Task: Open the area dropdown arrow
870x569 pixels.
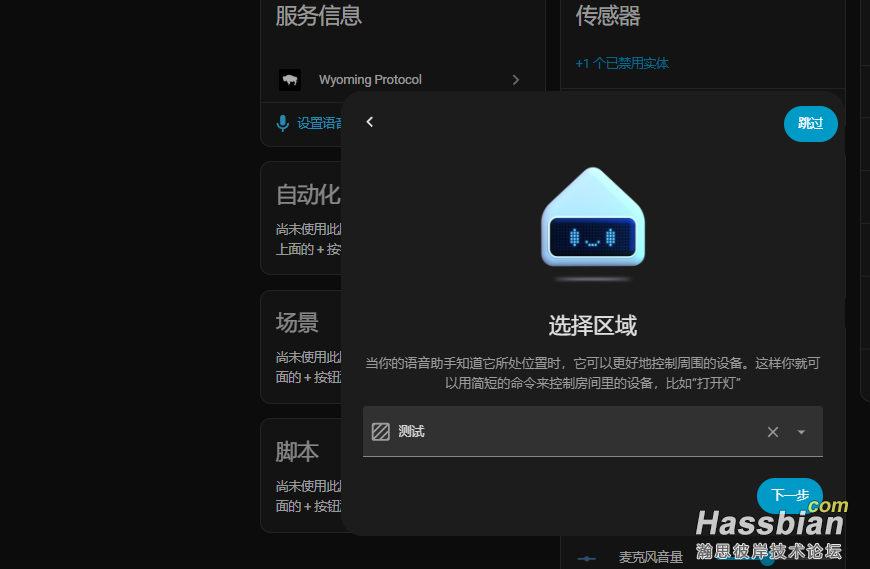Action: coord(801,432)
